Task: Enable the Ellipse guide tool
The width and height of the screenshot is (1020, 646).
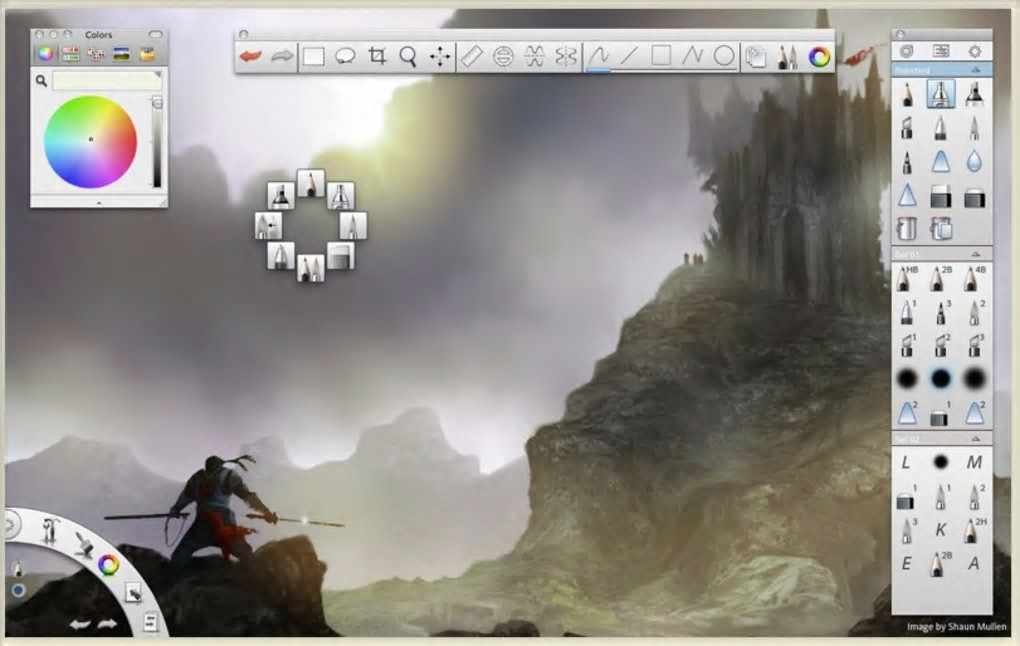Action: coord(503,57)
